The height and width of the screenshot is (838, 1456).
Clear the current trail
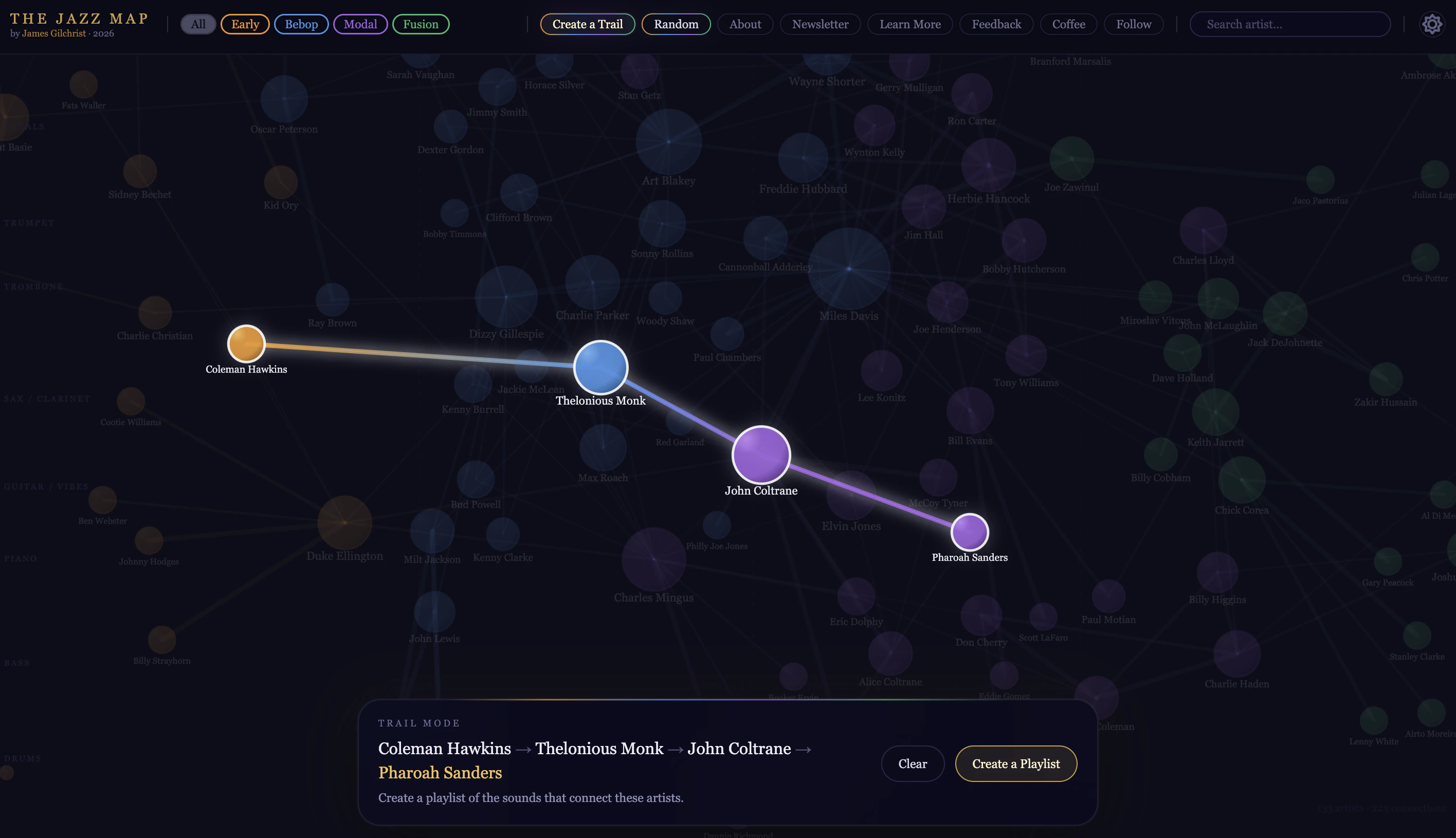point(912,763)
